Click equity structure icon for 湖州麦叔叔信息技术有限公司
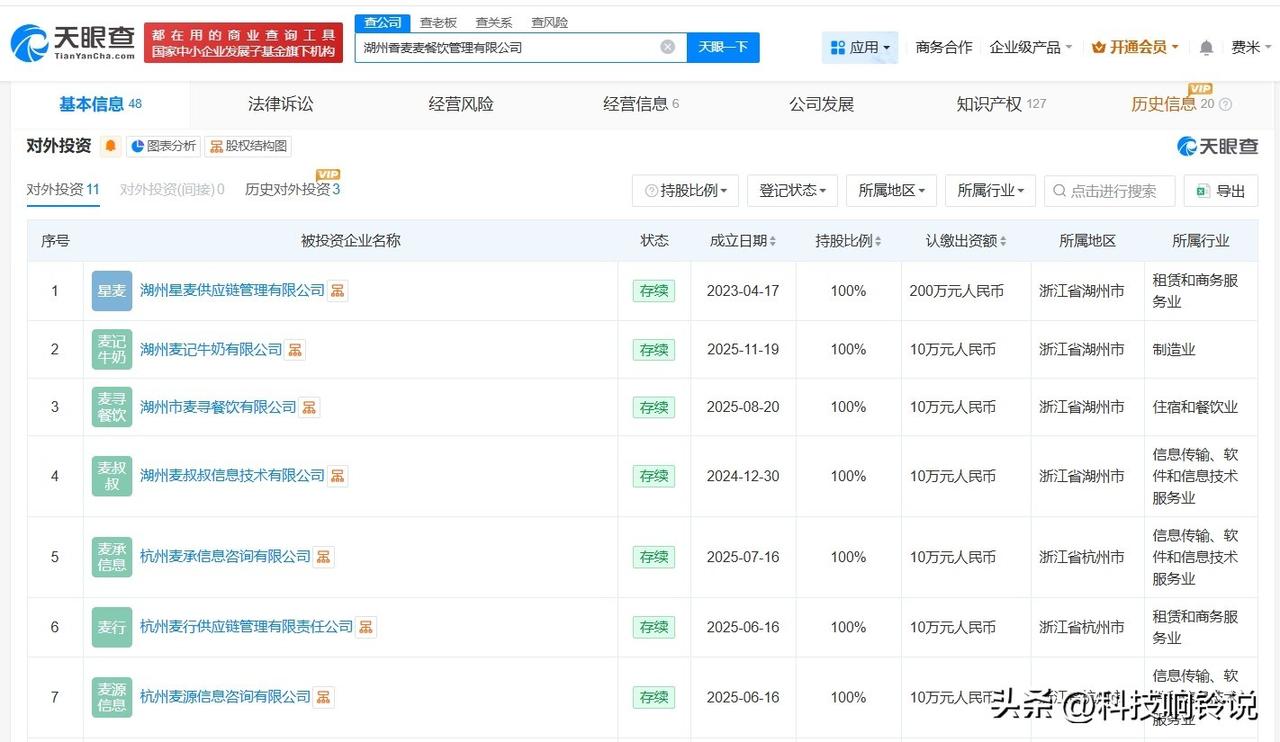The height and width of the screenshot is (742, 1280). tap(338, 476)
